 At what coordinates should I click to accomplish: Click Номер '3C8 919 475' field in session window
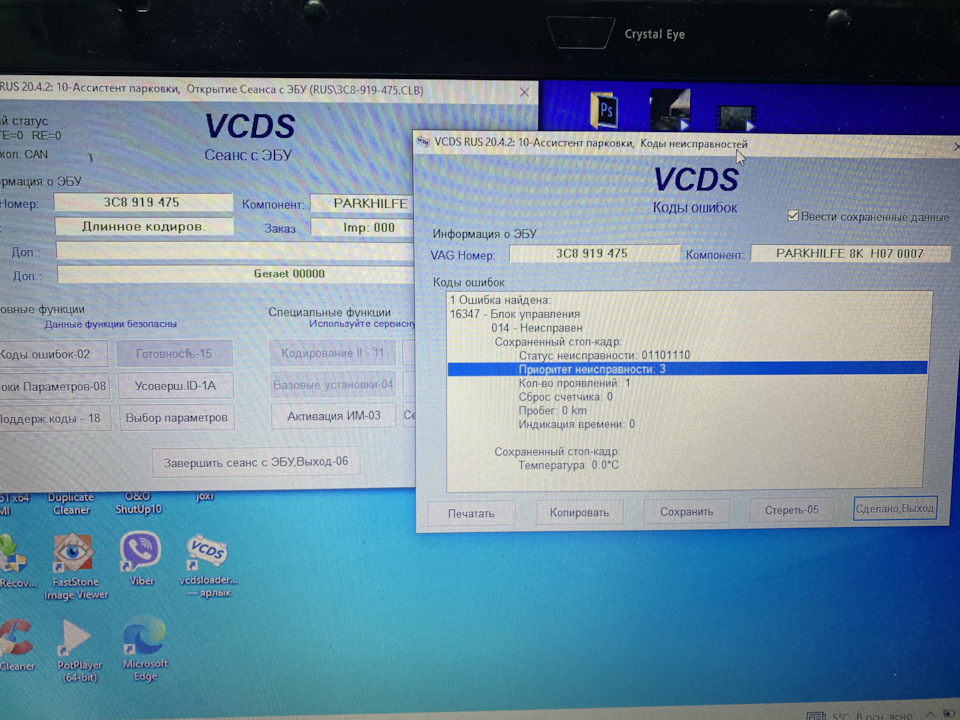[143, 202]
